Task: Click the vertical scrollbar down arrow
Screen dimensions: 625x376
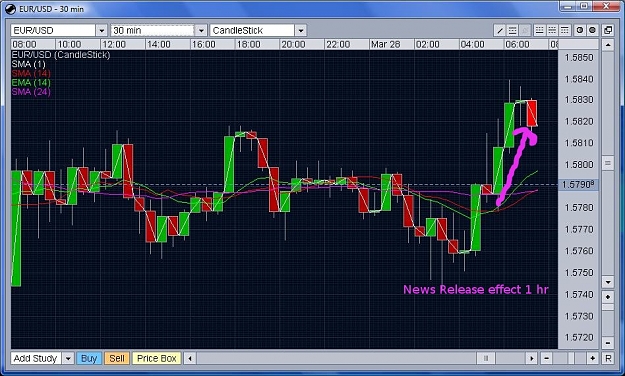Action: point(608,282)
